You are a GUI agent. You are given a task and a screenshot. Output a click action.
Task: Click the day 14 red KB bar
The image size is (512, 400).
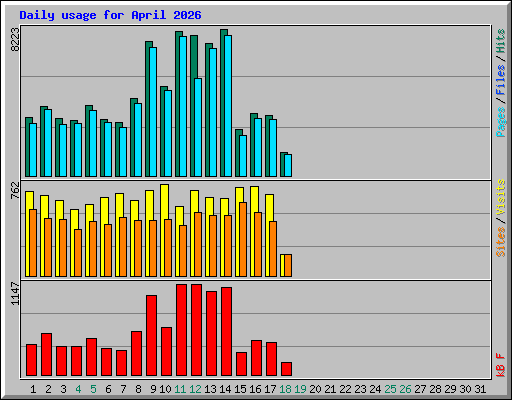(x=226, y=331)
